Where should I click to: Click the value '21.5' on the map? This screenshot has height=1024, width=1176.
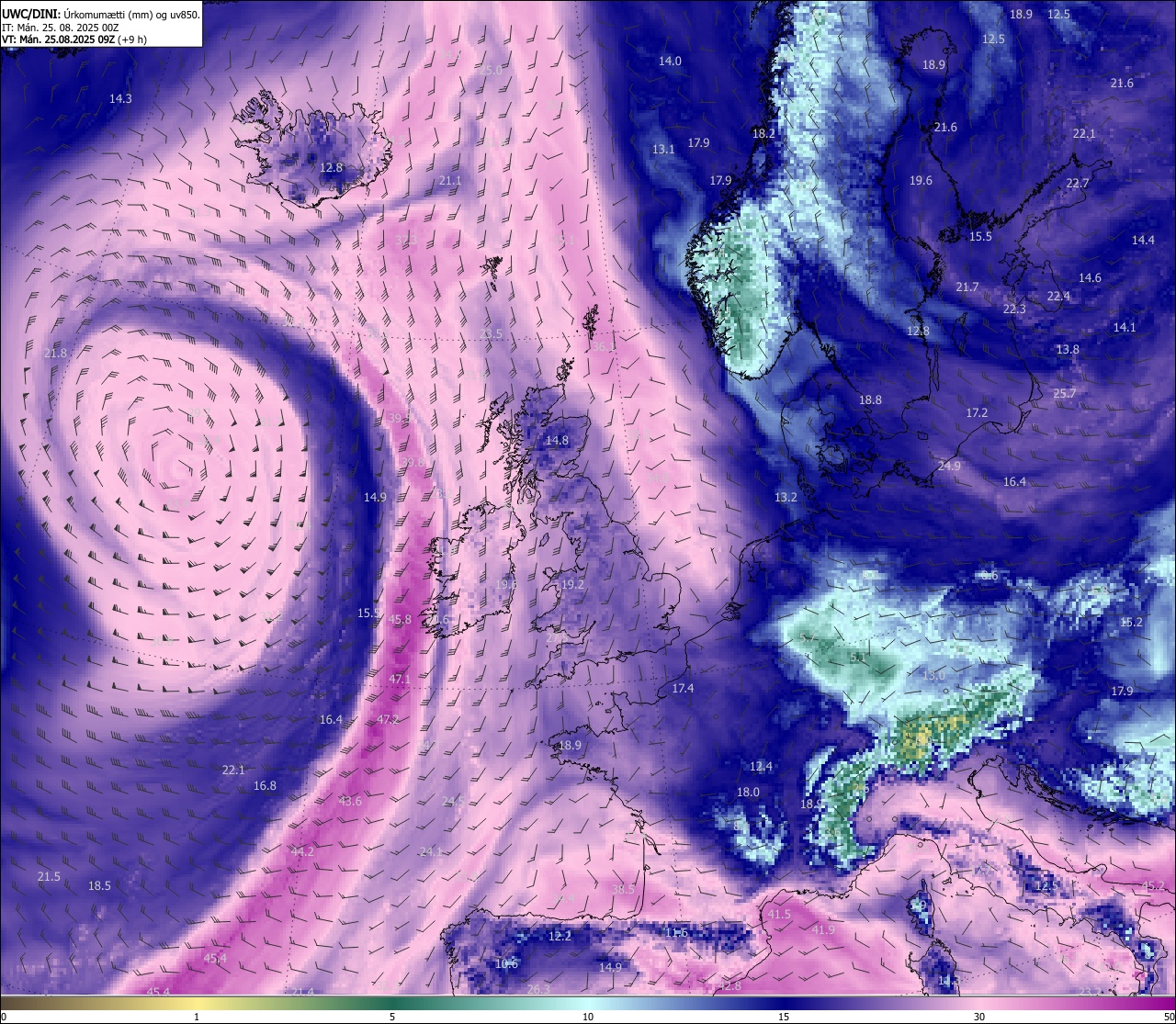click(49, 878)
